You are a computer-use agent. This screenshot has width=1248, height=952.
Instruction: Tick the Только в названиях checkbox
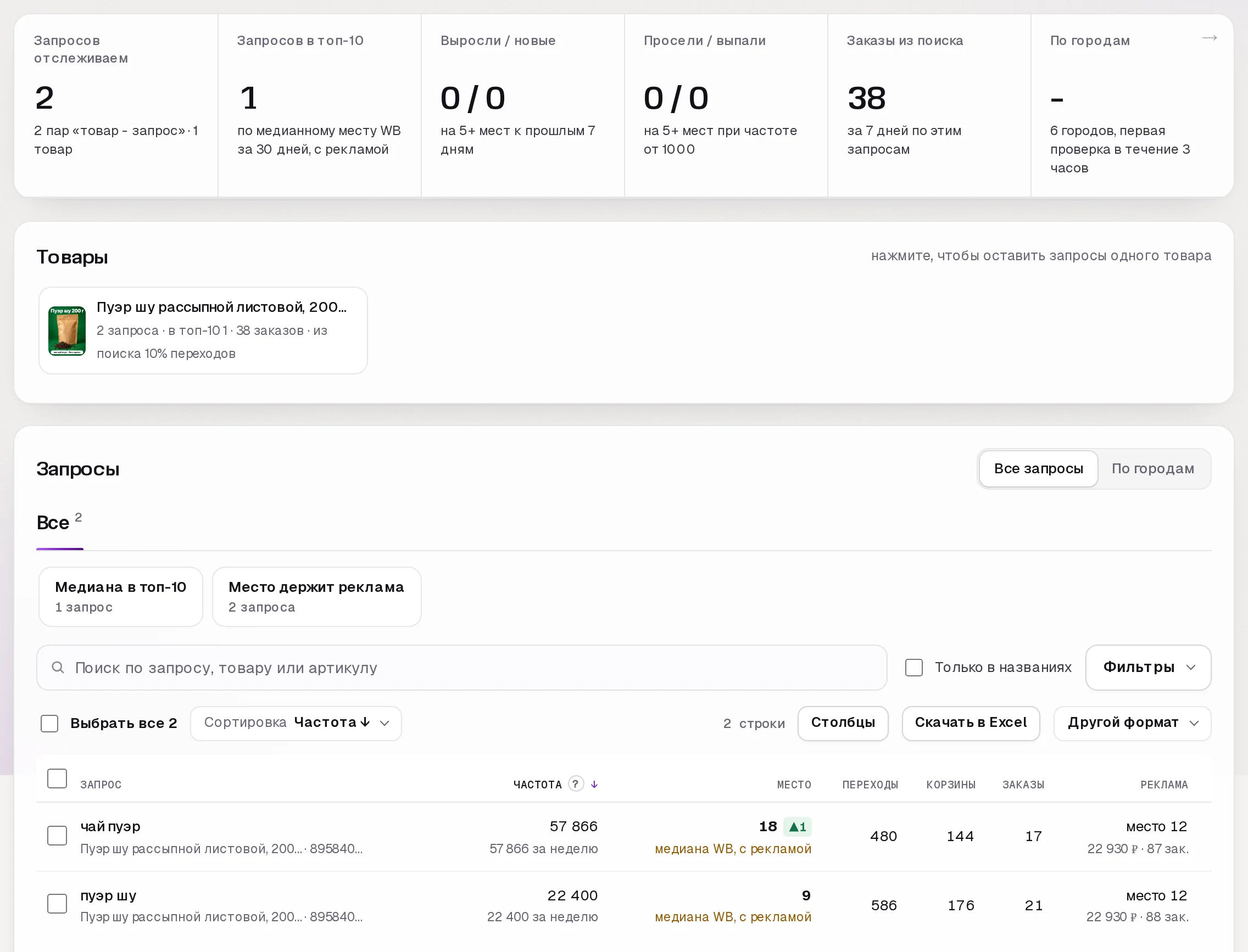pos(913,668)
